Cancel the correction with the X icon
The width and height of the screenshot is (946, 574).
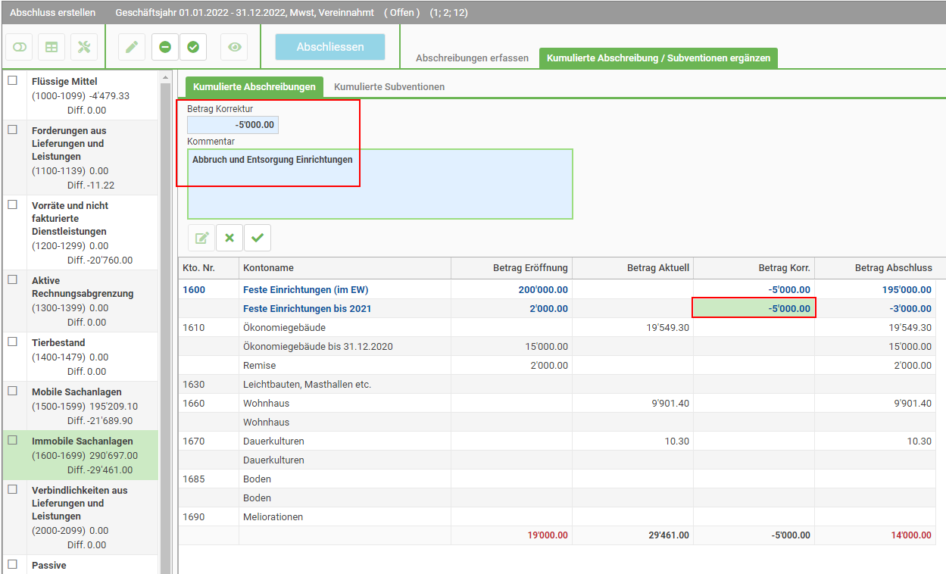tap(229, 238)
